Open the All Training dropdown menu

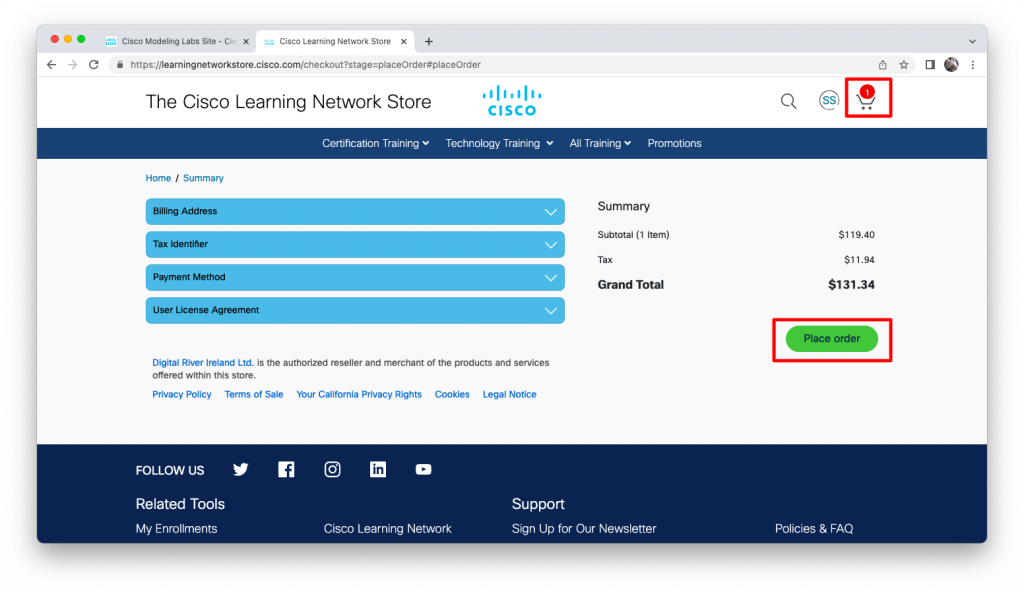click(599, 143)
